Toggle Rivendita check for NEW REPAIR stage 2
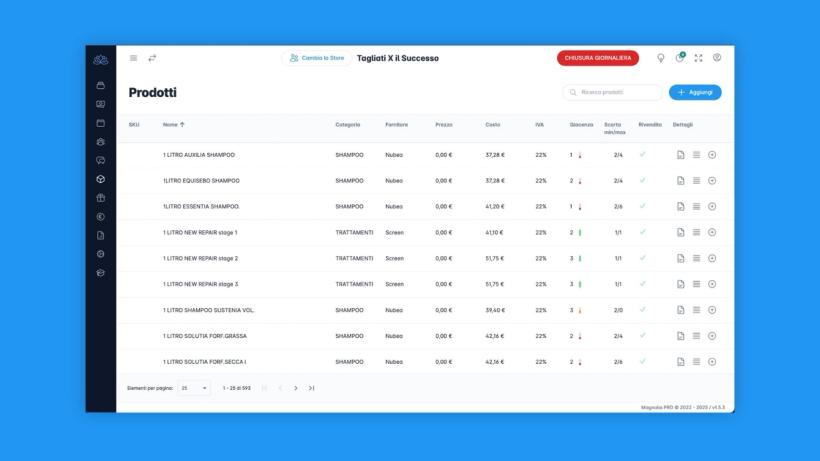This screenshot has height=461, width=820. click(x=643, y=258)
